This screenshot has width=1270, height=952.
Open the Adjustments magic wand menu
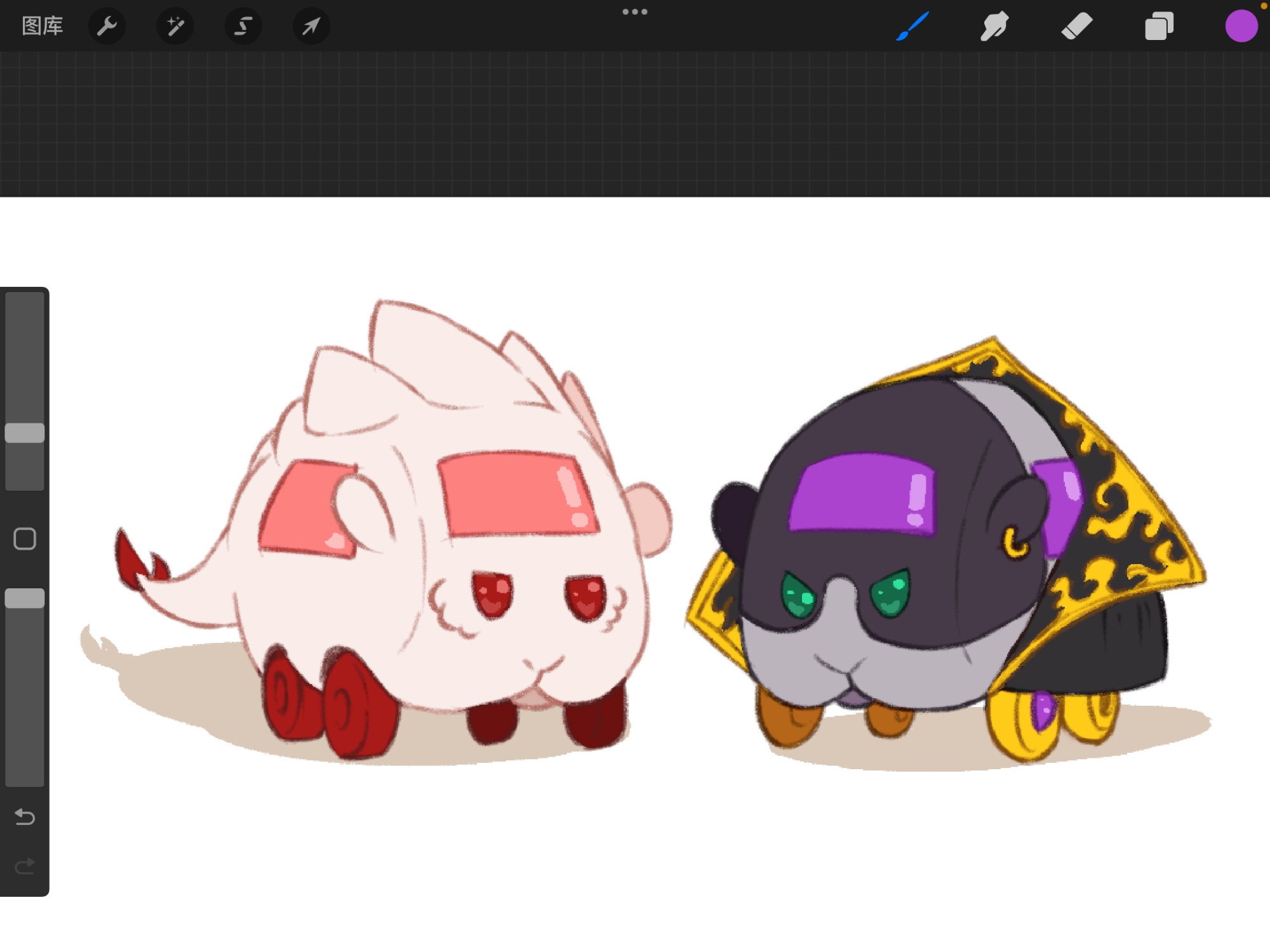(175, 26)
